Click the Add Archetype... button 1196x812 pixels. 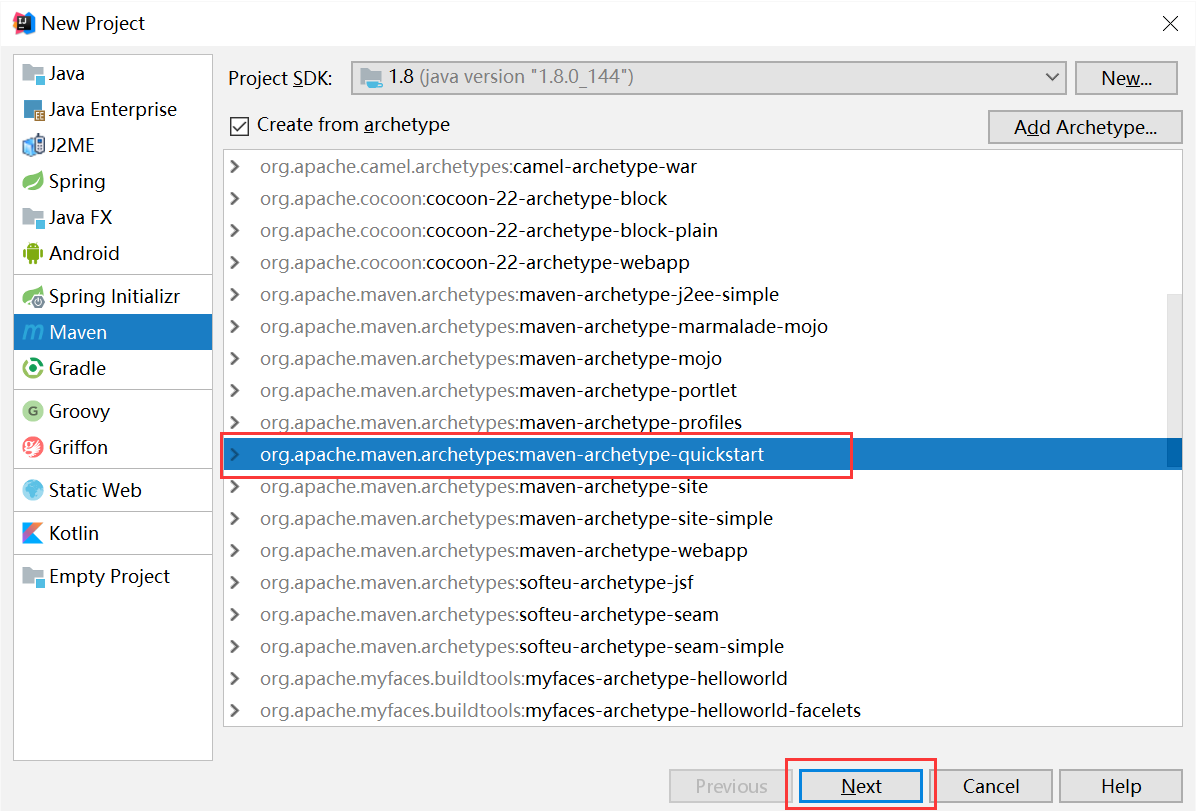coord(1085,127)
